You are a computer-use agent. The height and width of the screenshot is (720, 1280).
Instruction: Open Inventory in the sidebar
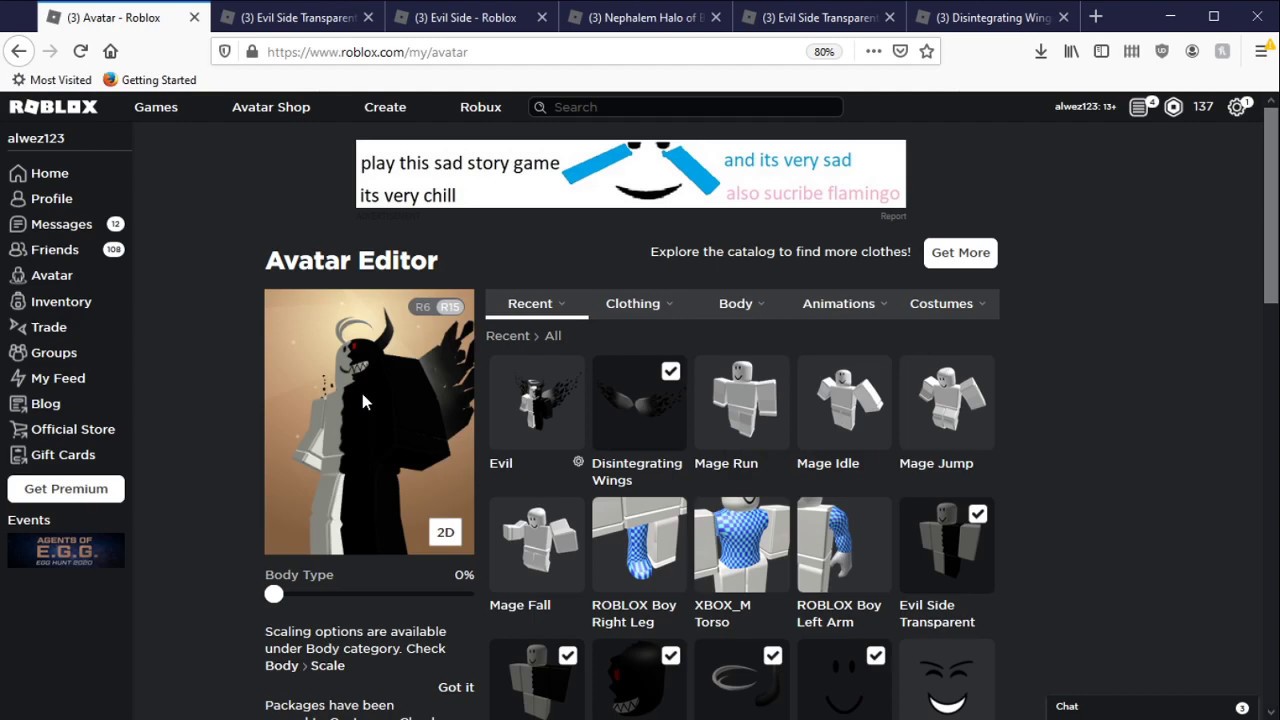pyautogui.click(x=51, y=301)
